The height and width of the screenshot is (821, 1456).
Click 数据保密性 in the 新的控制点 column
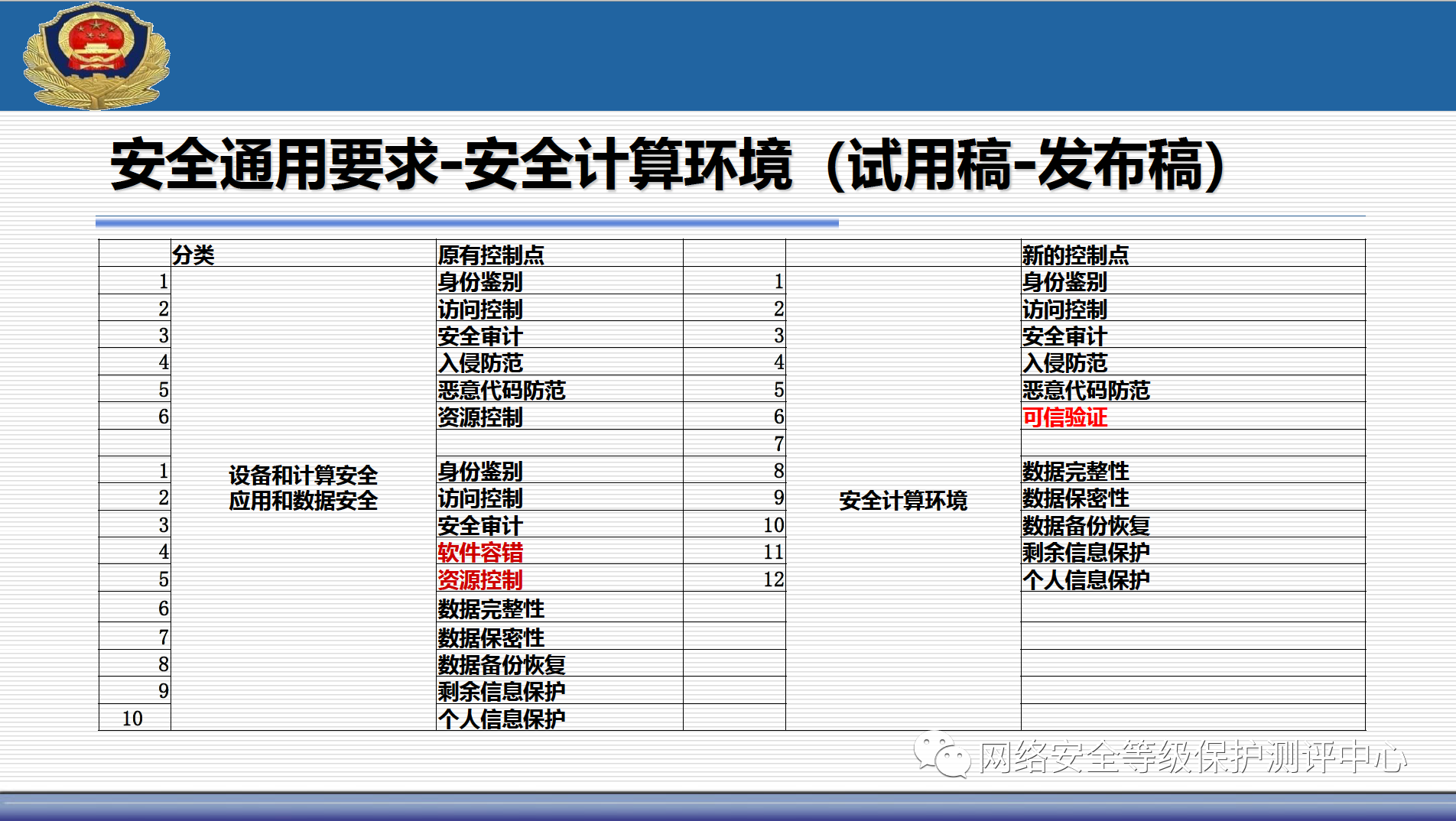[1075, 498]
